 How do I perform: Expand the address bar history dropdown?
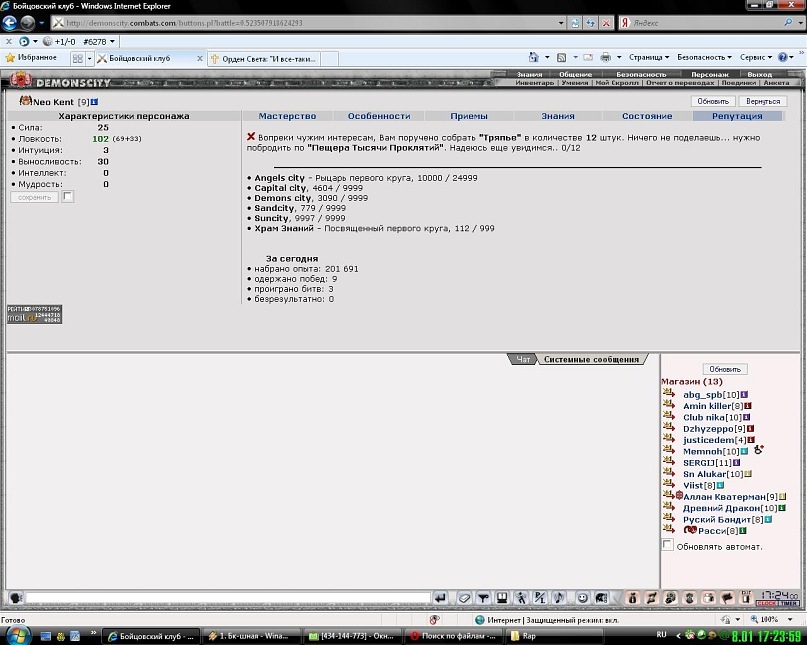click(x=561, y=23)
